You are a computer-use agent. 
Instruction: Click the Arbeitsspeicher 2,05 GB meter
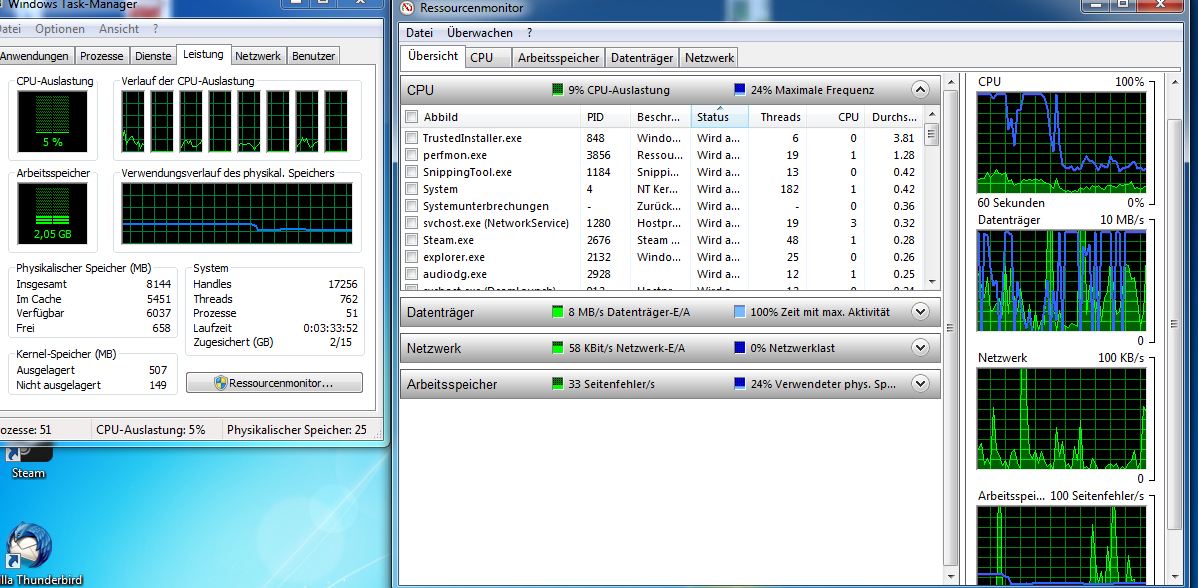click(52, 213)
